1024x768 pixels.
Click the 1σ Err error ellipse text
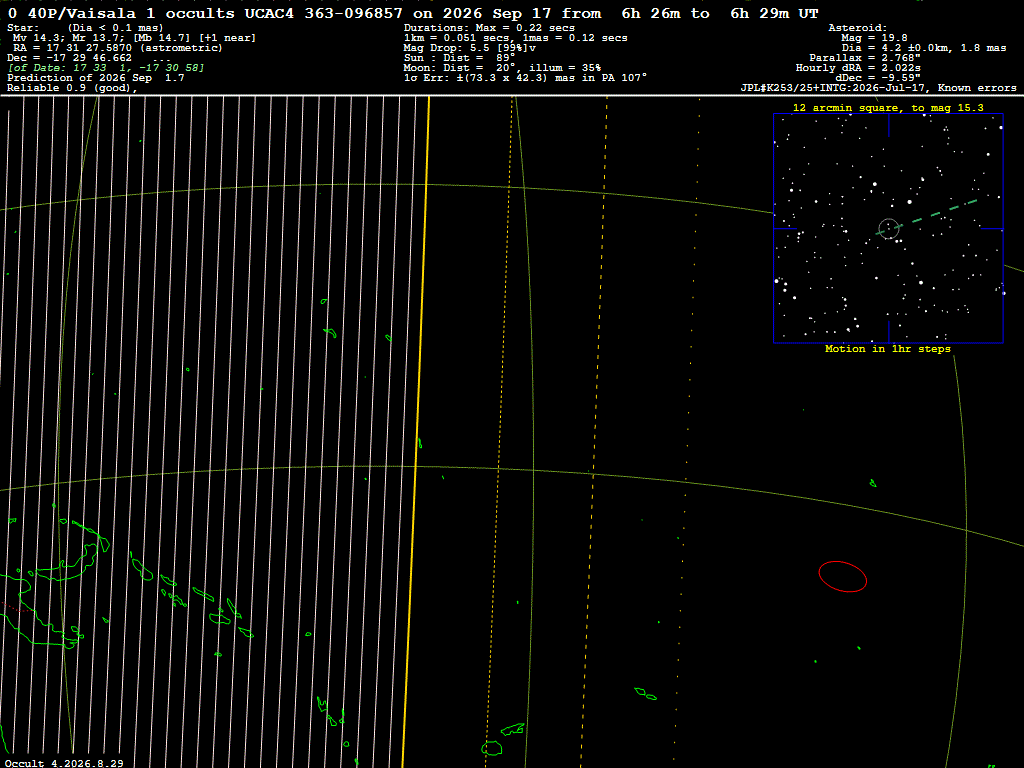click(x=525, y=78)
